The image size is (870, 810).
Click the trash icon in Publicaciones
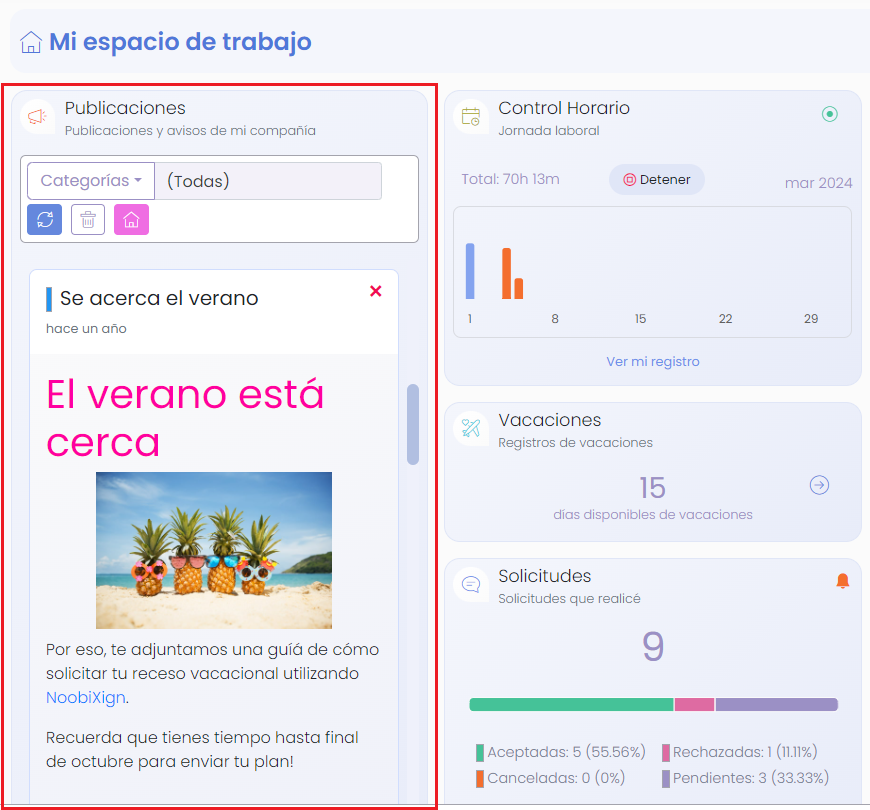pyautogui.click(x=88, y=219)
